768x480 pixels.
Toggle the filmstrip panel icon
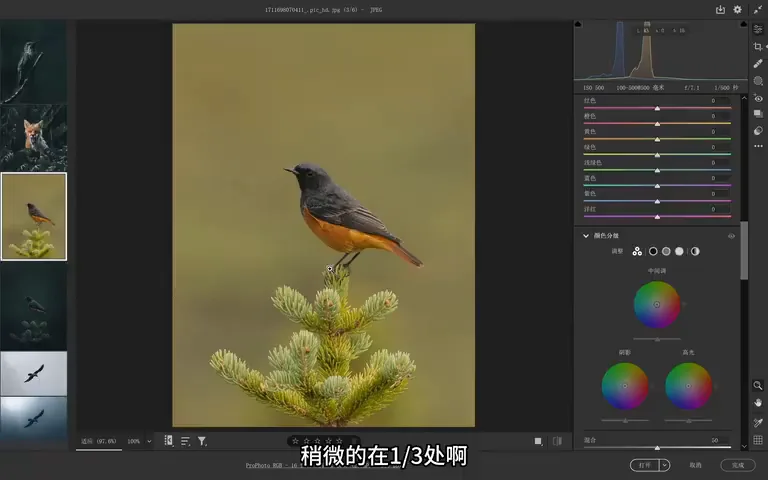(168, 441)
